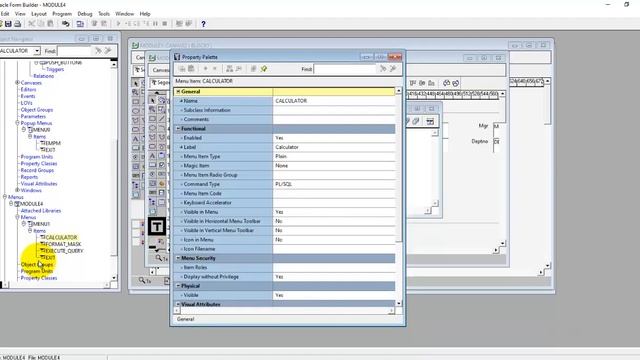This screenshot has height=360, width=640.
Task: Collapse the MENU1 node in navigator
Action: point(24,224)
